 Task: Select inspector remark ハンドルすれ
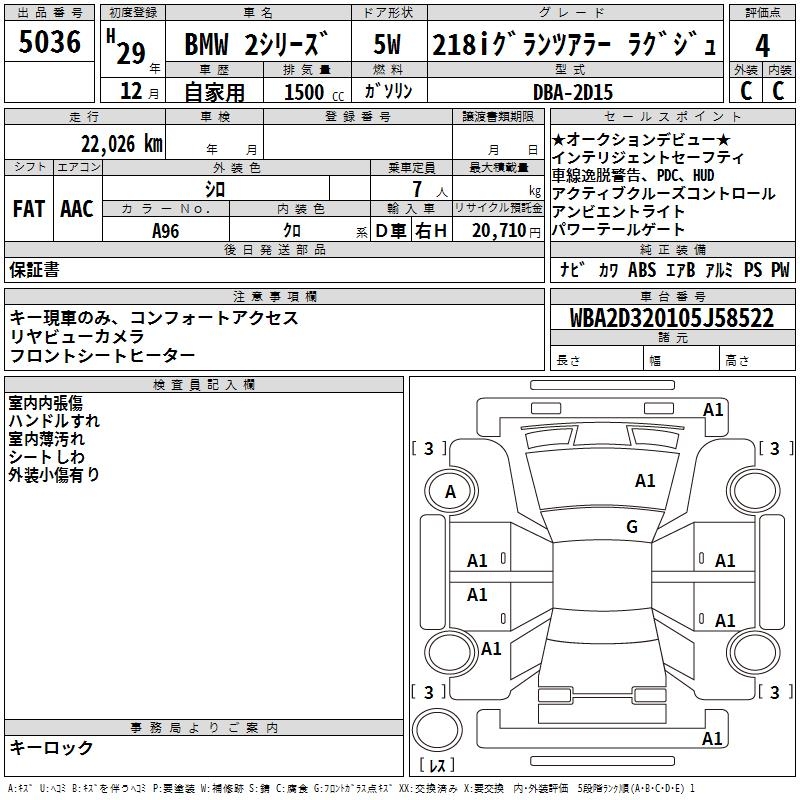pyautogui.click(x=54, y=421)
